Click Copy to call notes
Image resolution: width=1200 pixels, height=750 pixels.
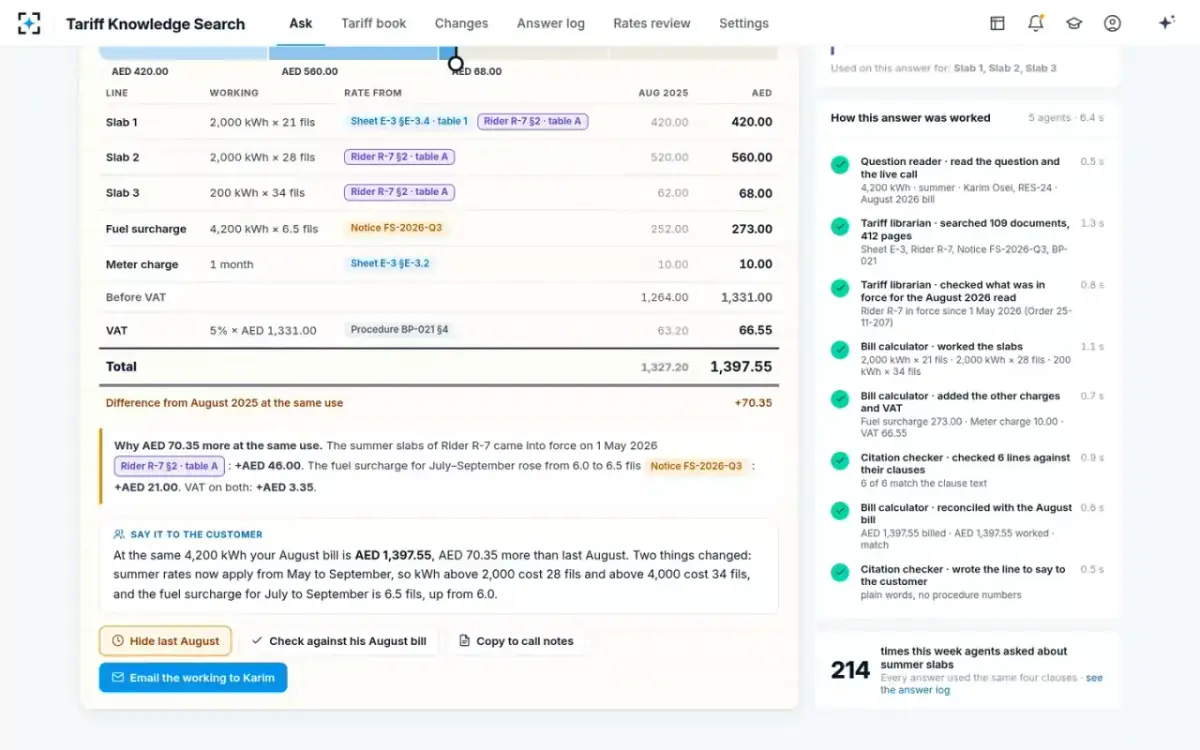click(516, 641)
